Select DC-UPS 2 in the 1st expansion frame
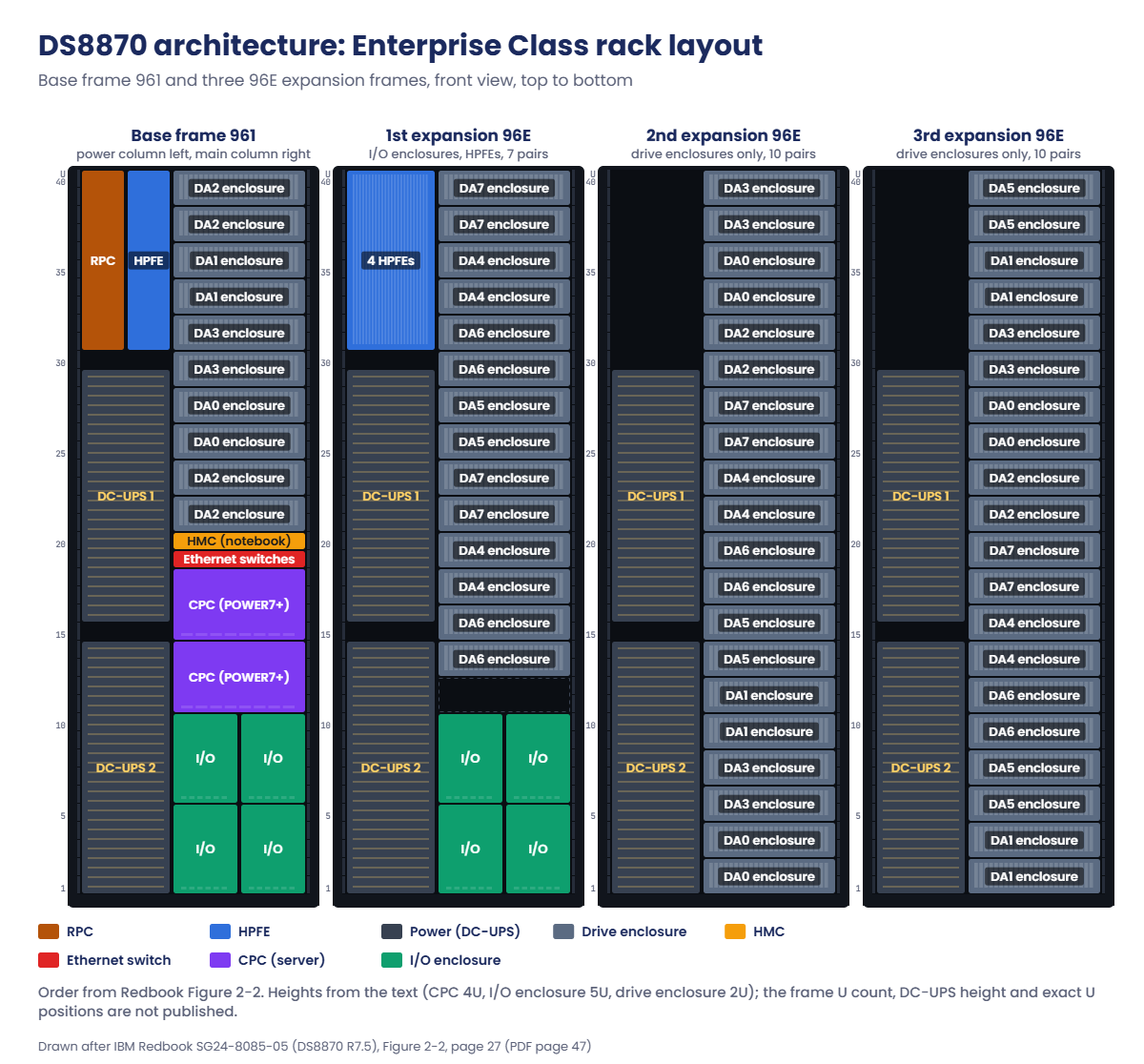Viewport: 1144px width, 1064px height. (x=391, y=767)
